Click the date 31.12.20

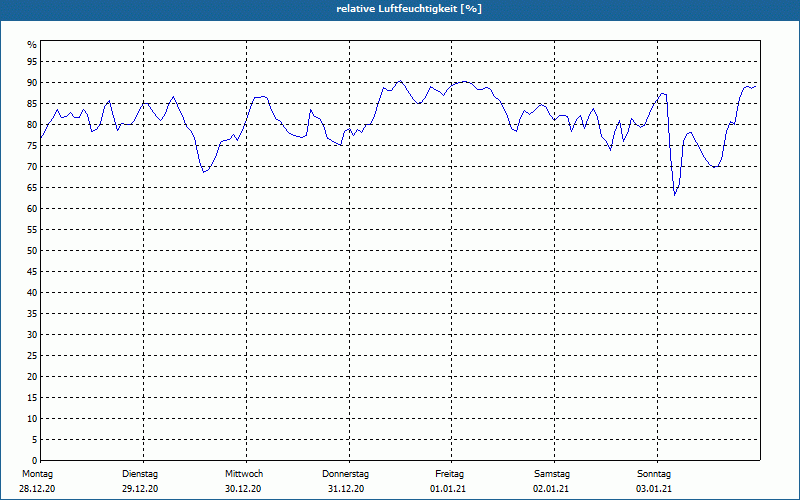coord(346,489)
